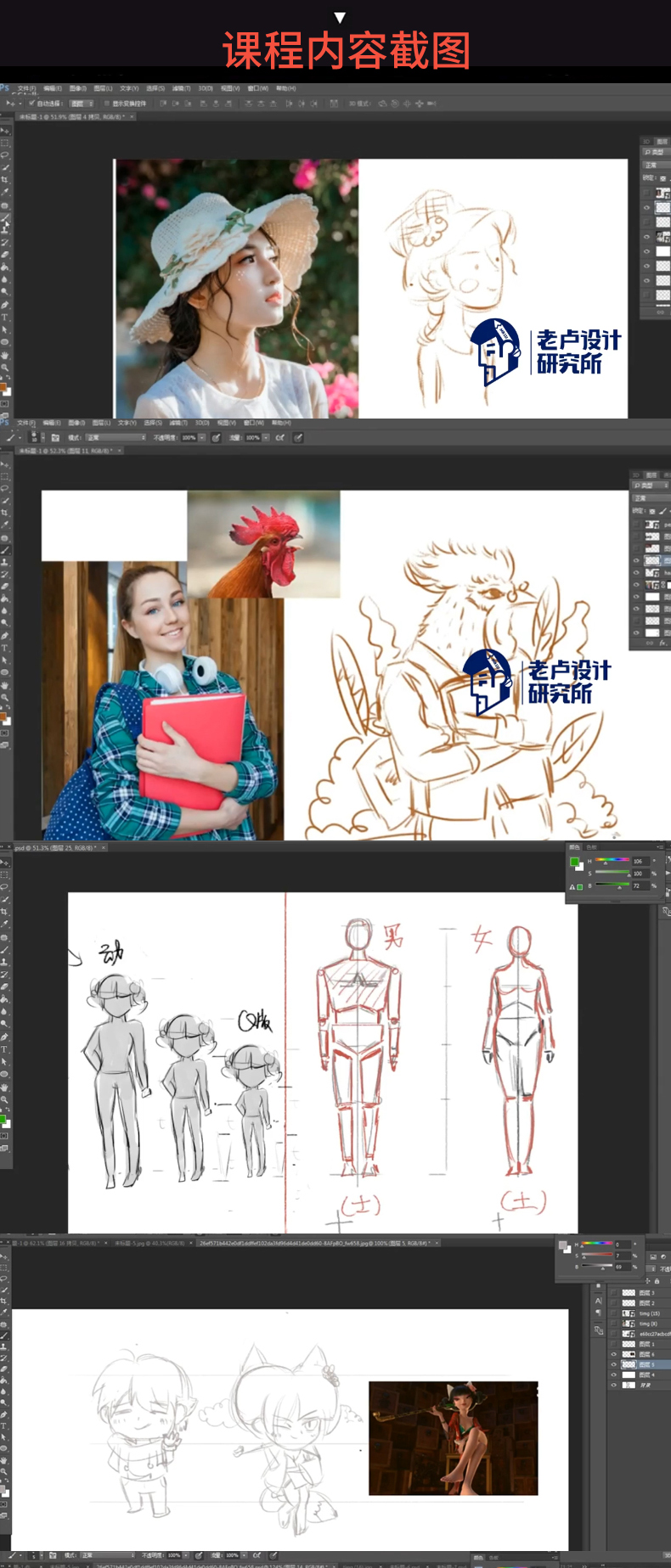Click green foreground swatch in body-proportion color panel
This screenshot has height=1568, width=671.
click(x=574, y=862)
